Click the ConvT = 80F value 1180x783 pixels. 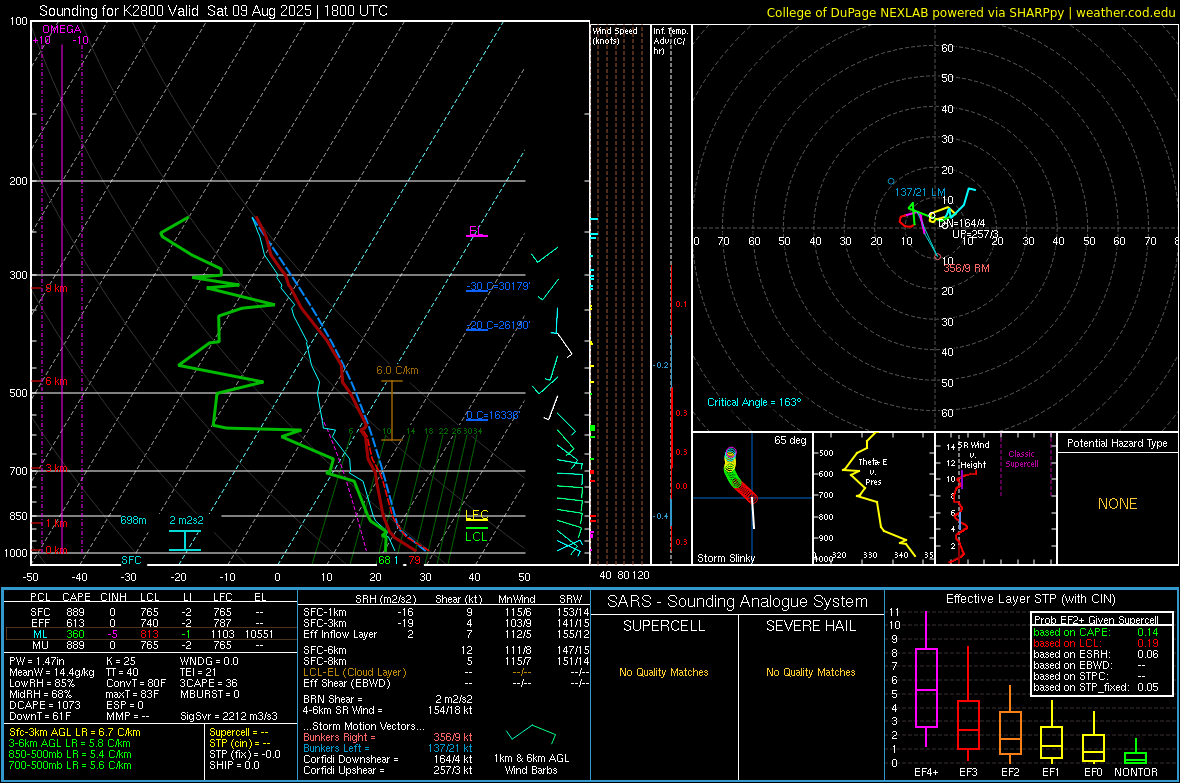coord(136,683)
